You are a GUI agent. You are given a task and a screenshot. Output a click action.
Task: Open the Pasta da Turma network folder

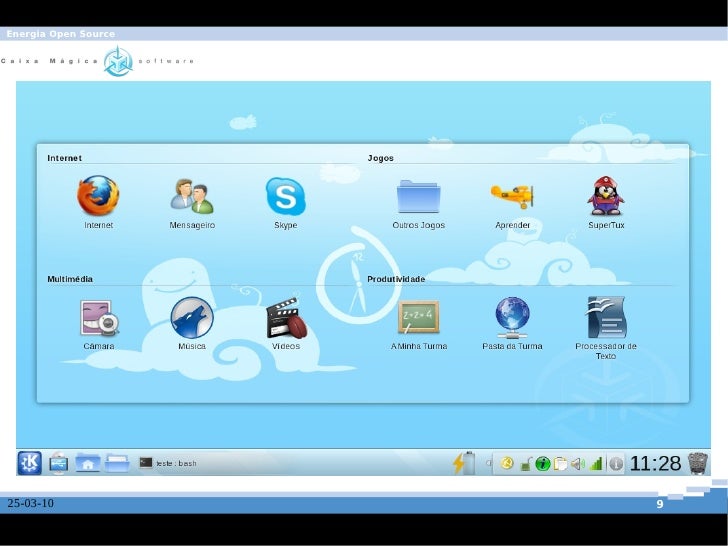512,318
